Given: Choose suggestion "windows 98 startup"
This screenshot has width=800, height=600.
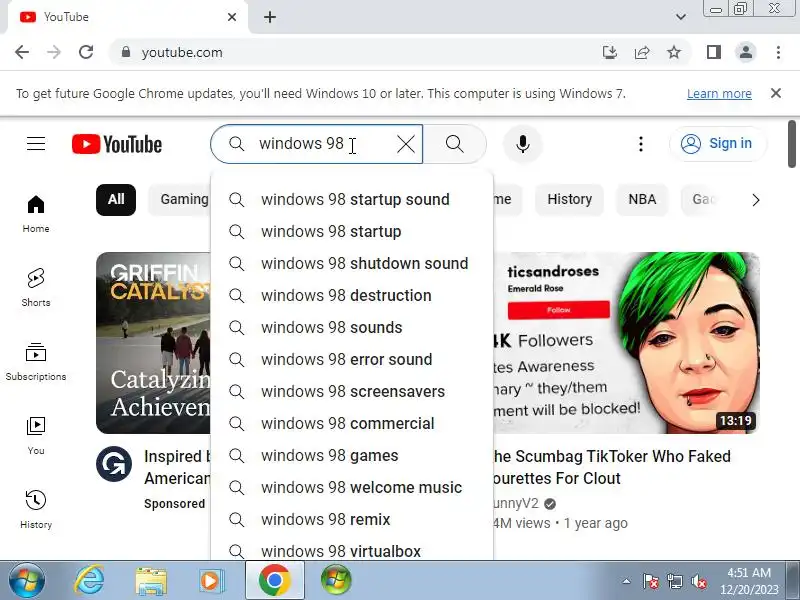Looking at the screenshot, I should tap(352, 232).
